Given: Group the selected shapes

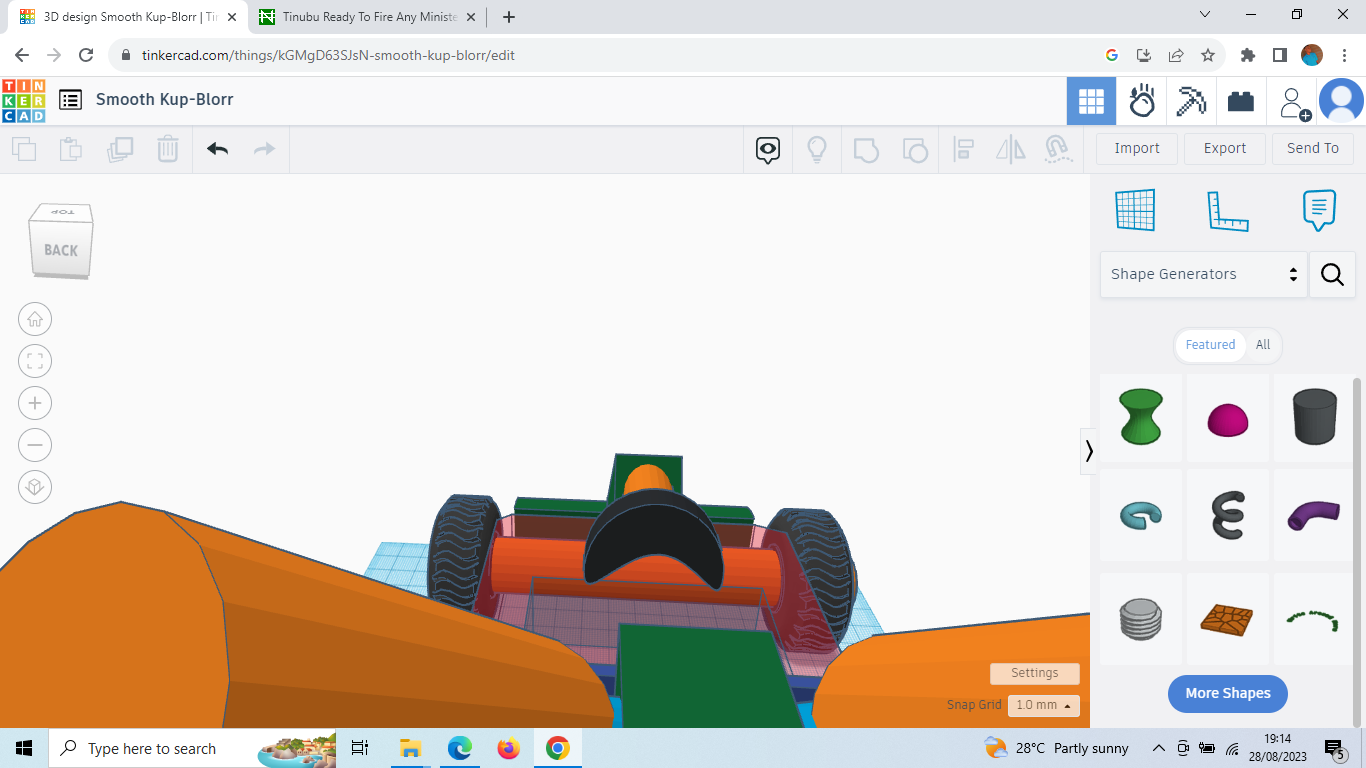Looking at the screenshot, I should coord(866,149).
